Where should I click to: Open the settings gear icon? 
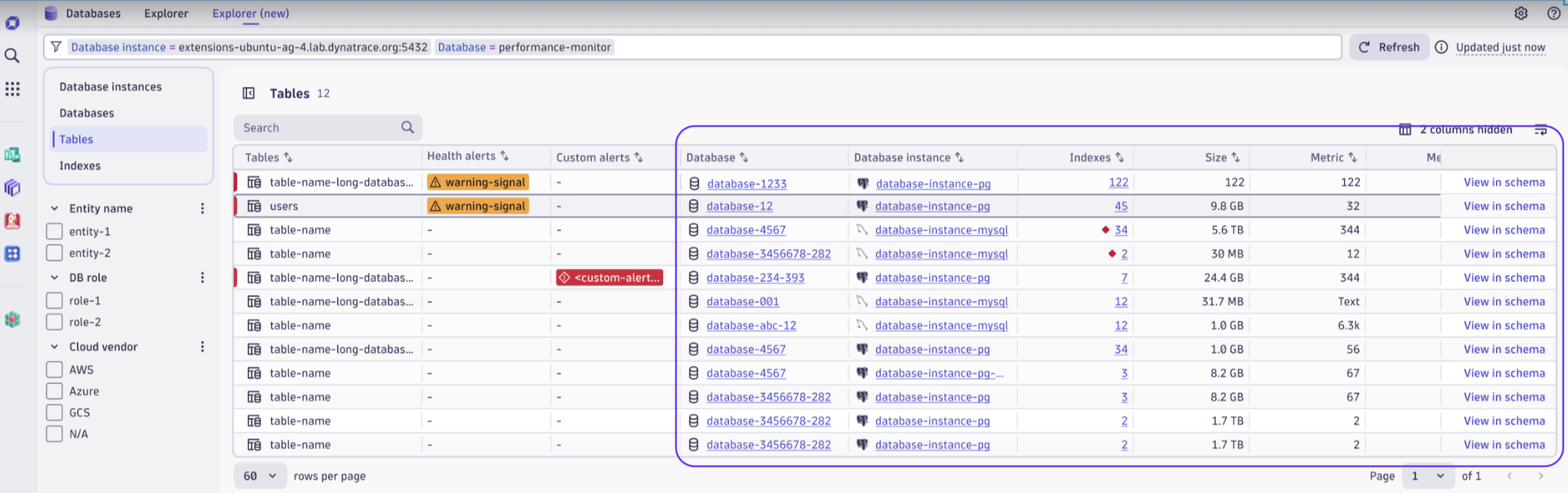pos(1520,13)
